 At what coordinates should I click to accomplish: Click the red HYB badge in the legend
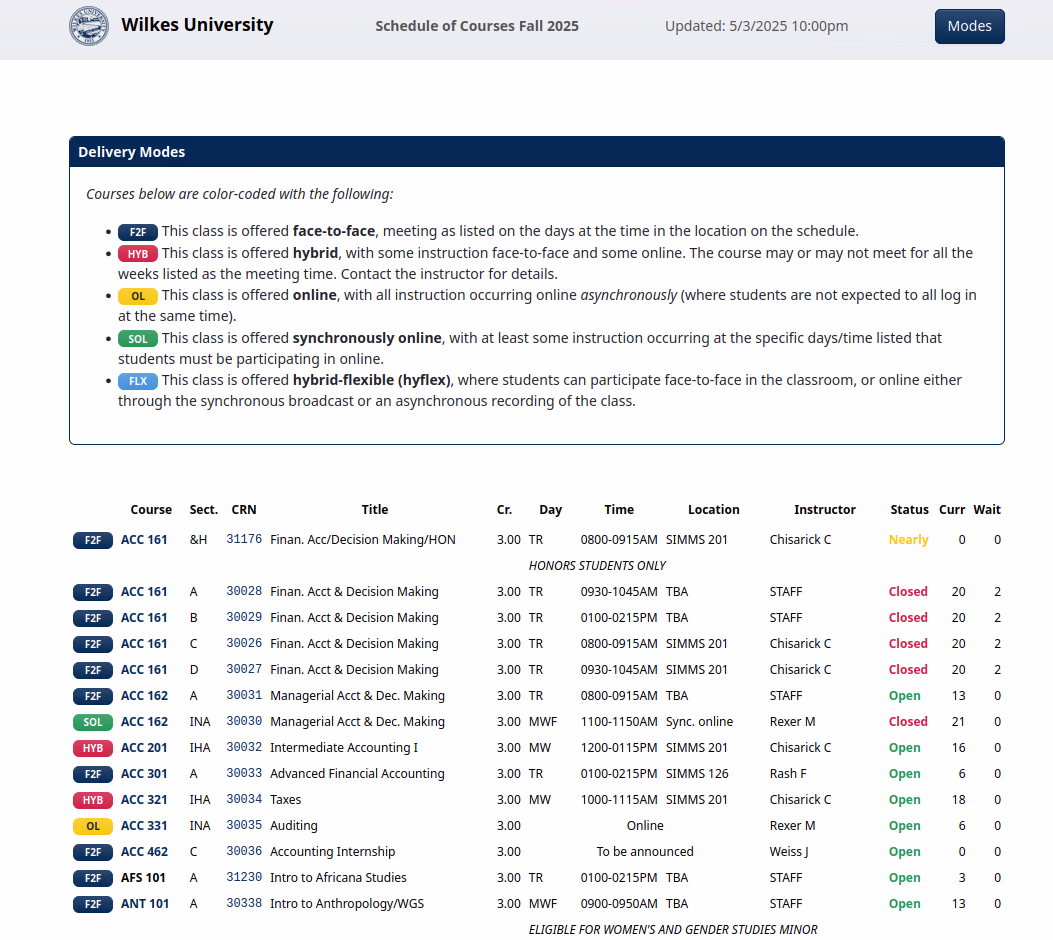tap(138, 253)
